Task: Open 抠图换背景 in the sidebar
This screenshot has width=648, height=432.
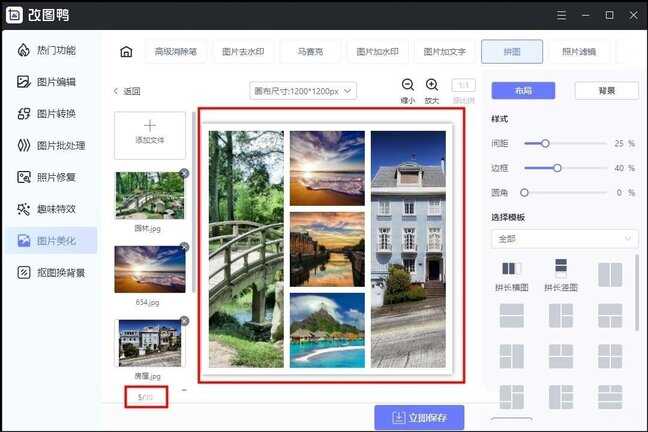Action: click(51, 273)
